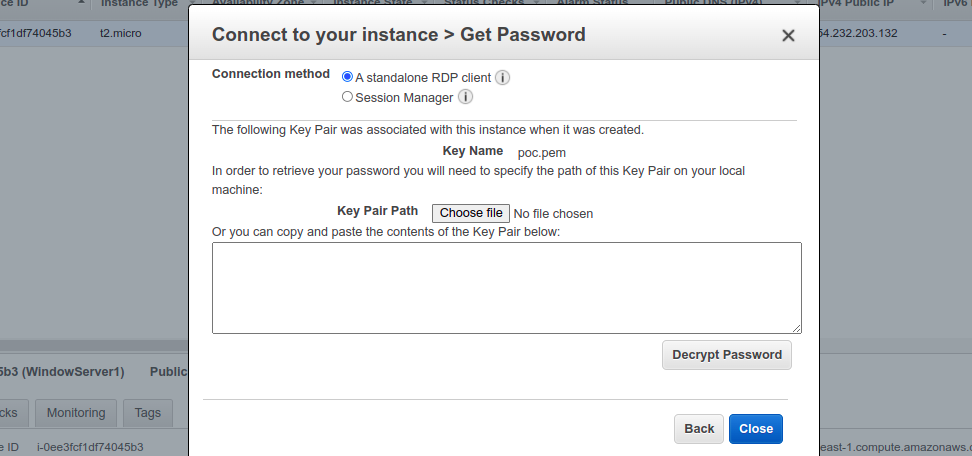972x456 pixels.
Task: Go Back in the connect dialog
Action: 699,429
